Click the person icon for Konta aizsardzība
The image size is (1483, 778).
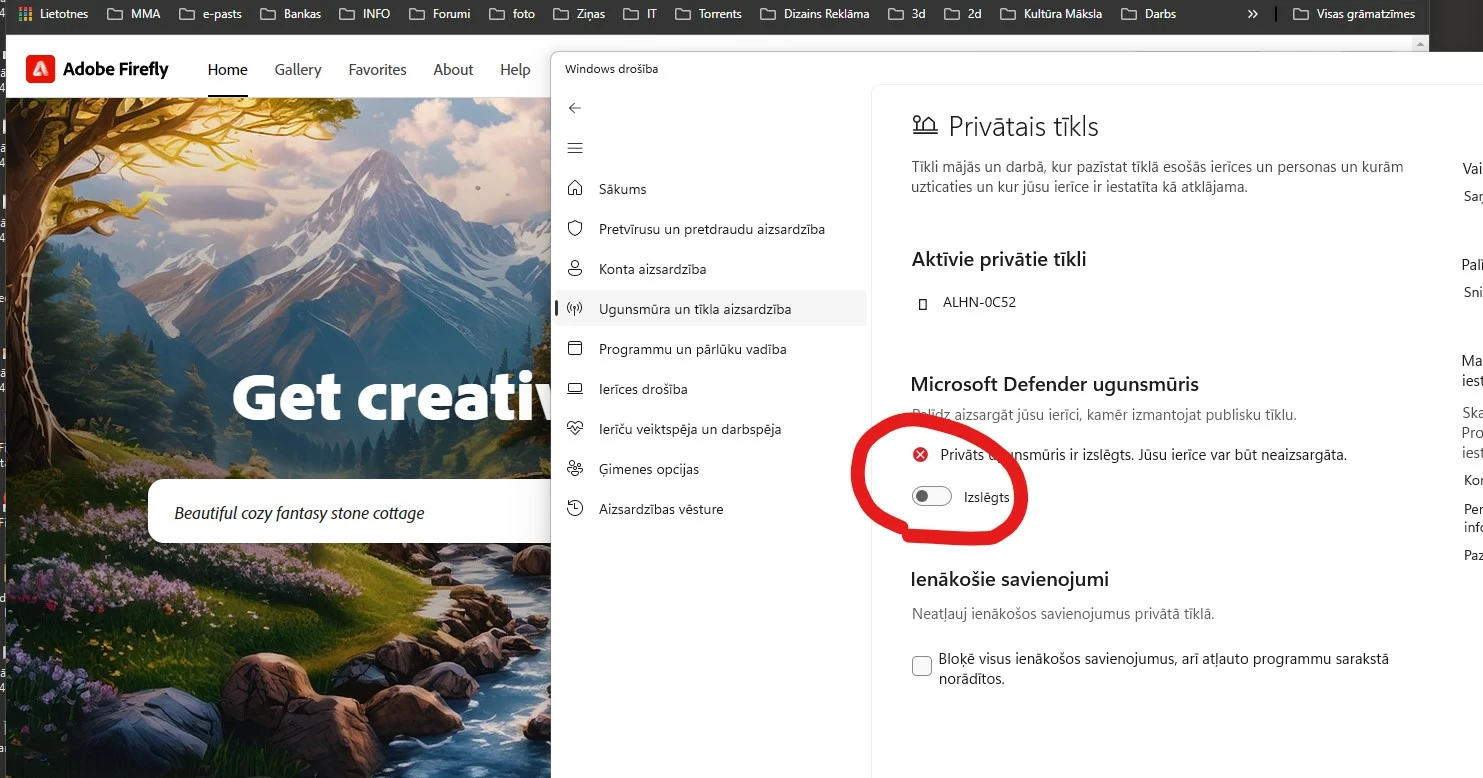point(575,268)
